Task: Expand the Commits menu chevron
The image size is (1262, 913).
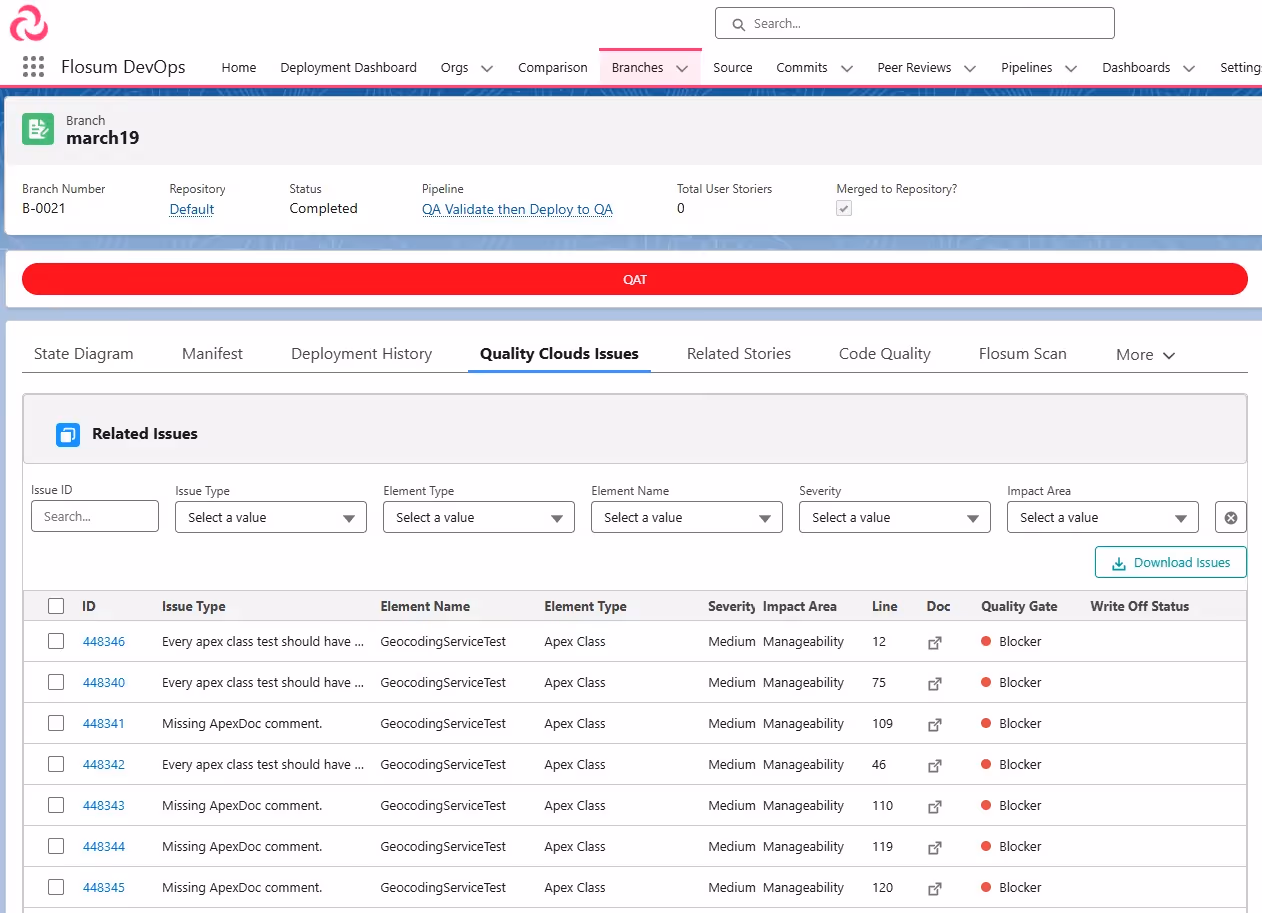Action: pyautogui.click(x=847, y=68)
